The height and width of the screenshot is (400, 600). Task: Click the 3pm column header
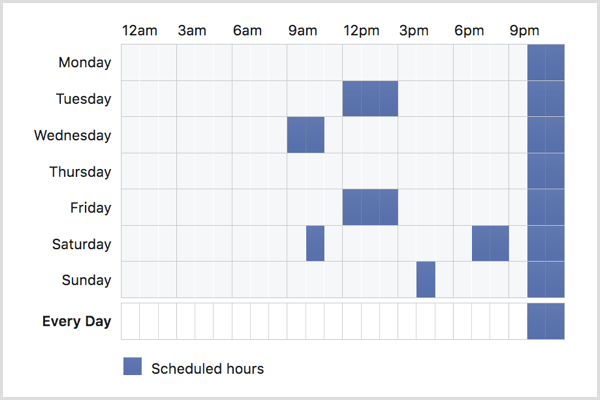(413, 30)
